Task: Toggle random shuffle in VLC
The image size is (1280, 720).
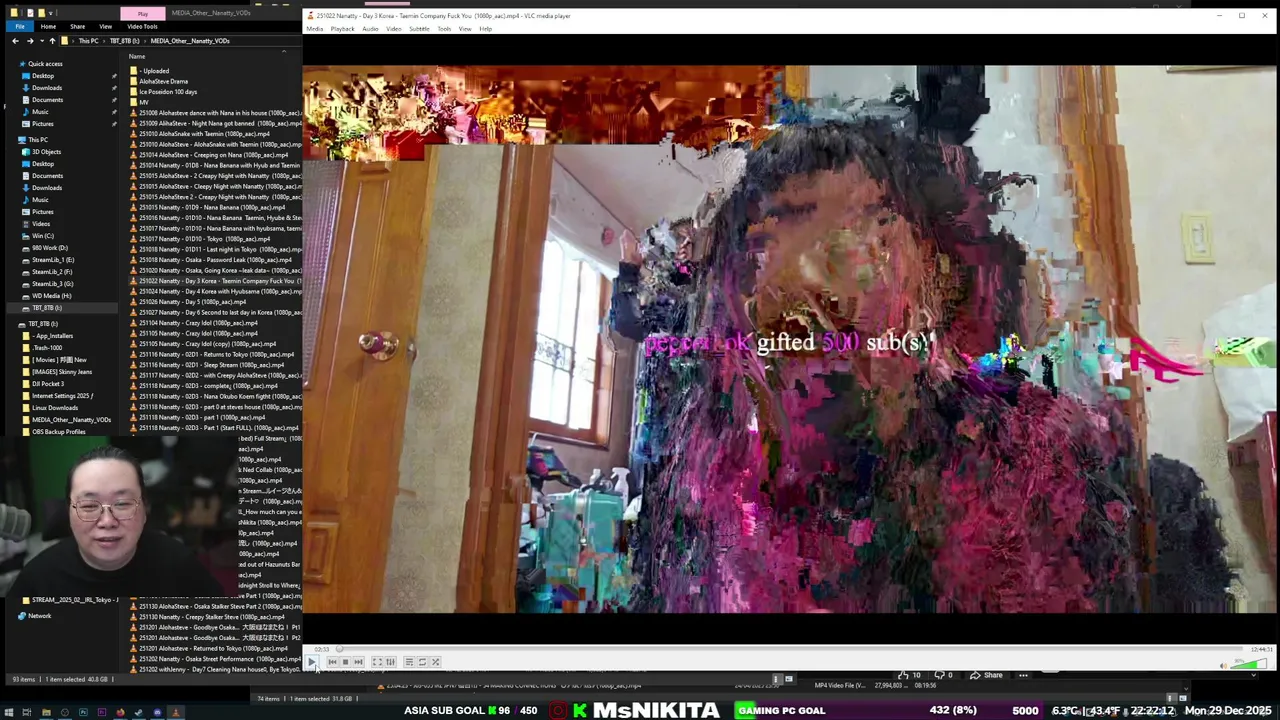Action: pyautogui.click(x=435, y=662)
